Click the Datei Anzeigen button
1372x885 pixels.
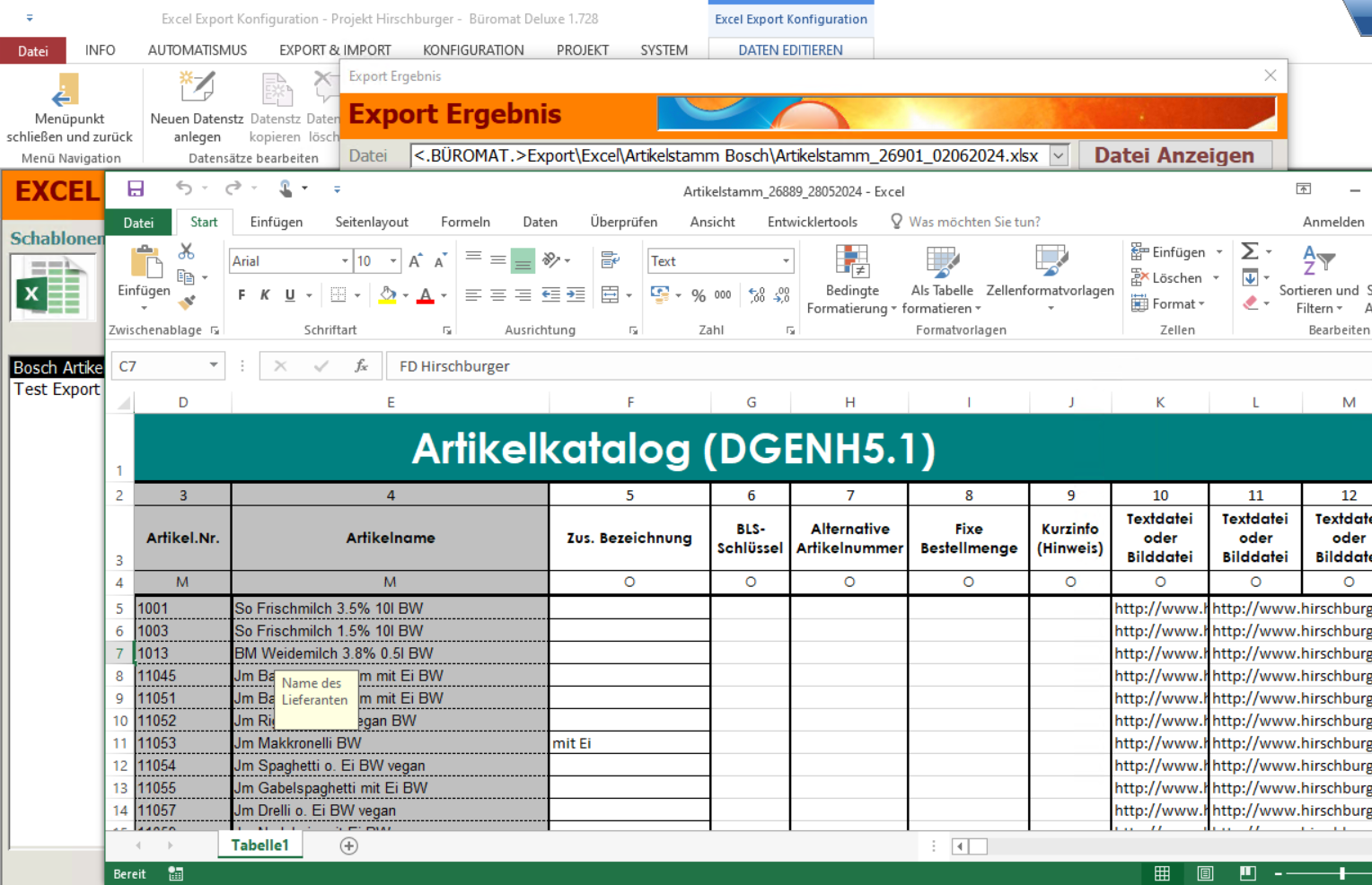click(1174, 155)
